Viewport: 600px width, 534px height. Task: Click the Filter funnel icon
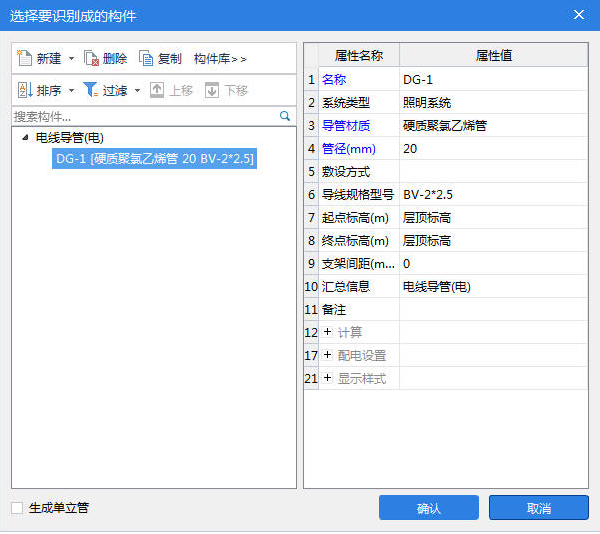90,90
